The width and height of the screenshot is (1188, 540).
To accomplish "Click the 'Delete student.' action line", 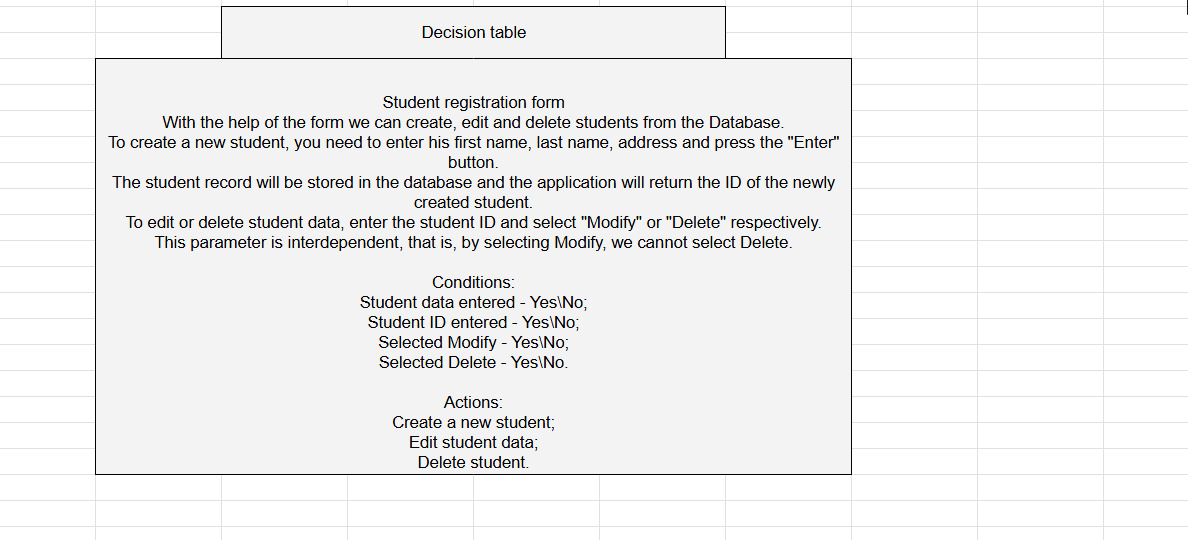I will pos(473,462).
